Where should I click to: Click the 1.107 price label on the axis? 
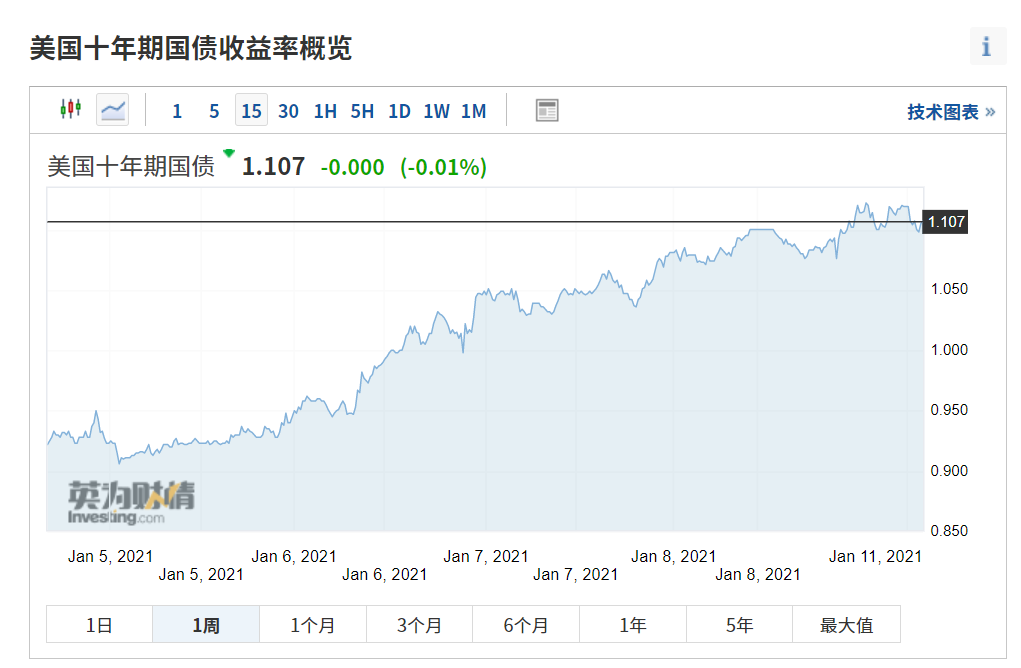pyautogui.click(x=943, y=222)
